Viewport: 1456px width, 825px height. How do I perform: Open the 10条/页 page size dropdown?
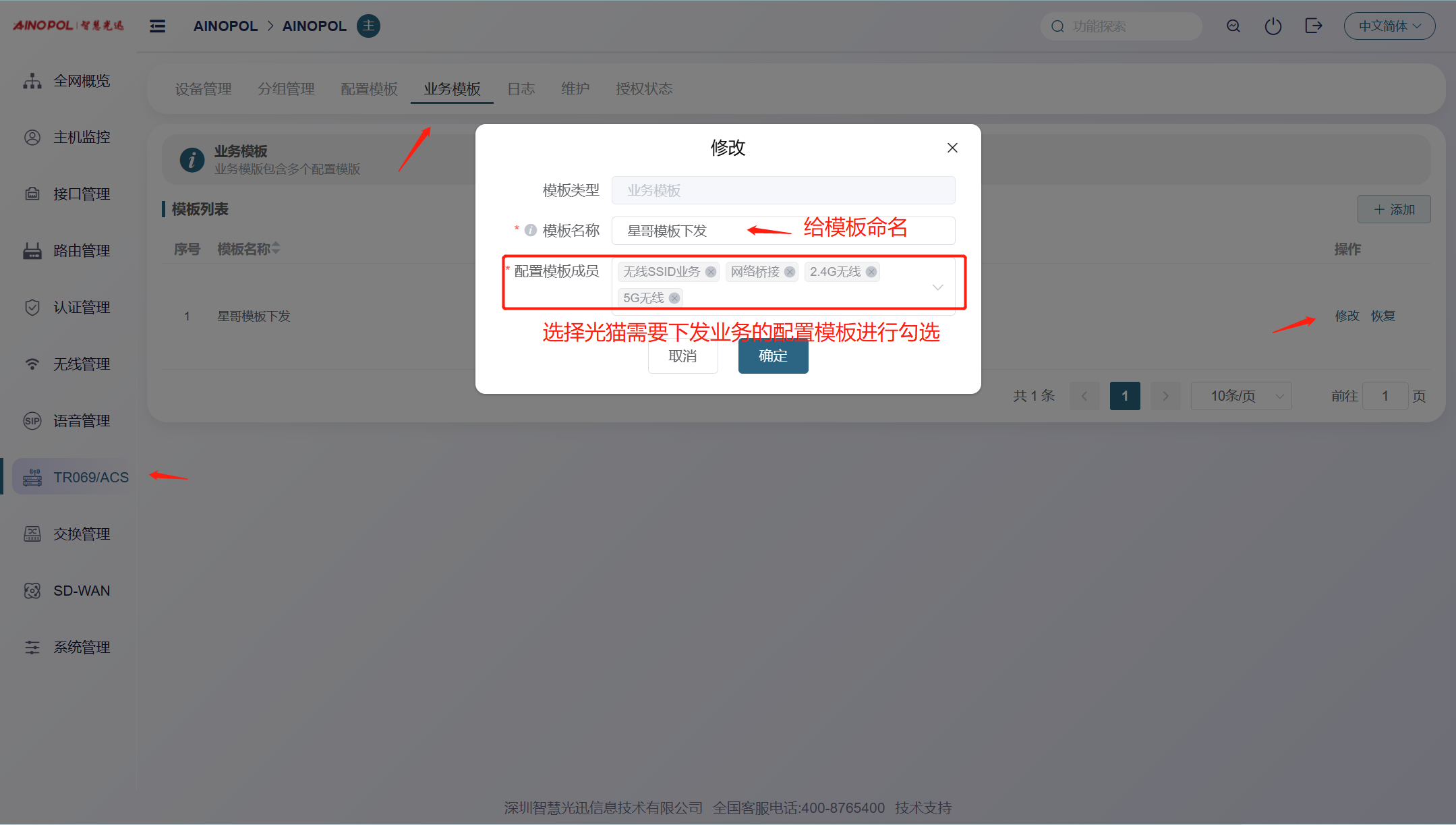pyautogui.click(x=1241, y=396)
